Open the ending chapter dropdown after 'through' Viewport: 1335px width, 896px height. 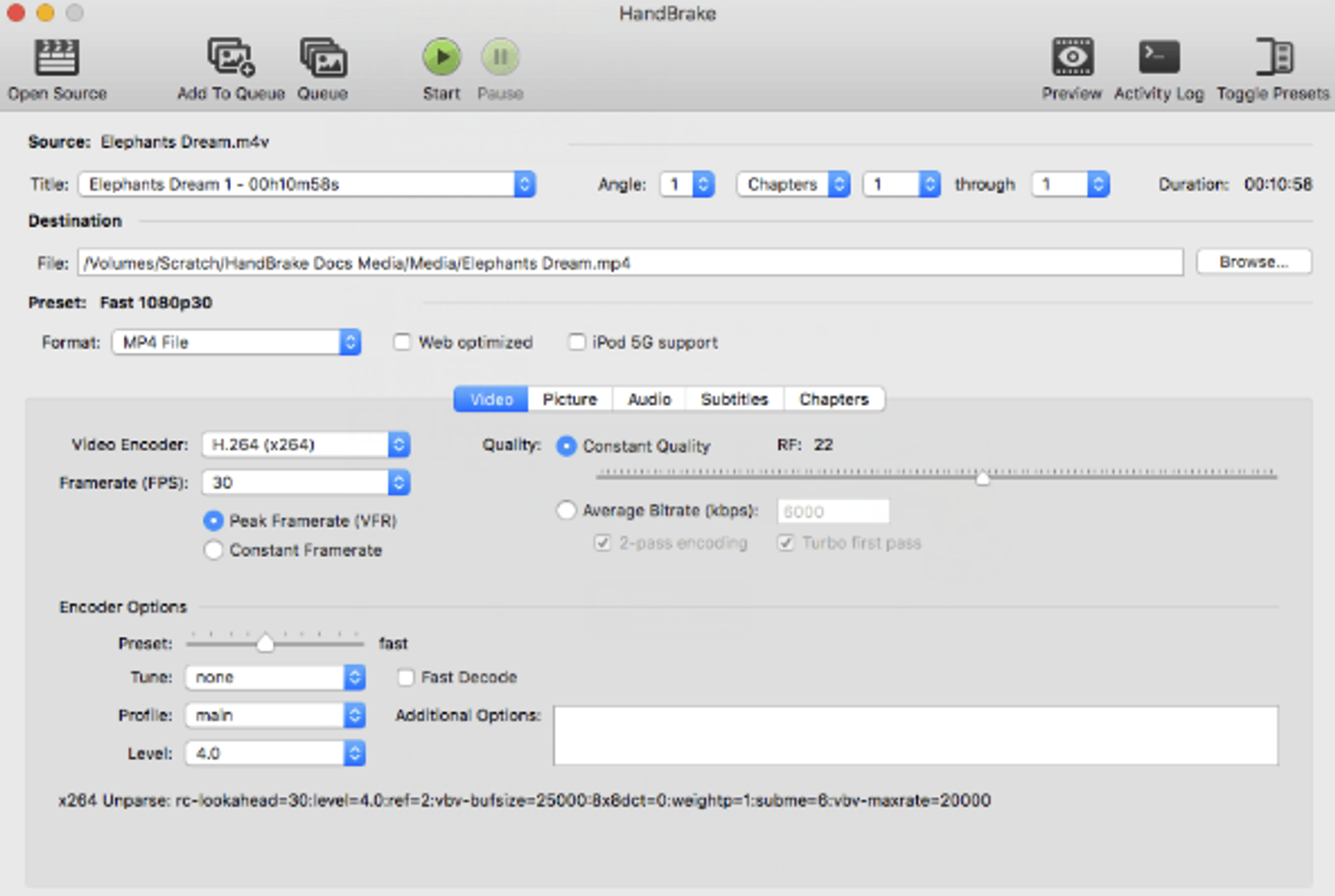tap(1070, 184)
